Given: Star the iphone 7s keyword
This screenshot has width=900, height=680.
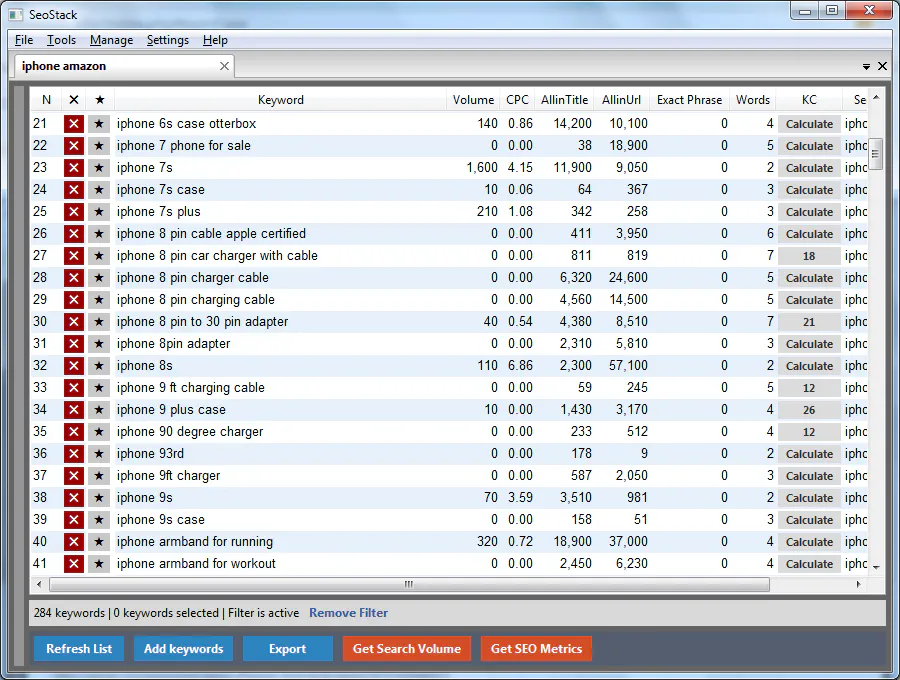Looking at the screenshot, I should [99, 168].
